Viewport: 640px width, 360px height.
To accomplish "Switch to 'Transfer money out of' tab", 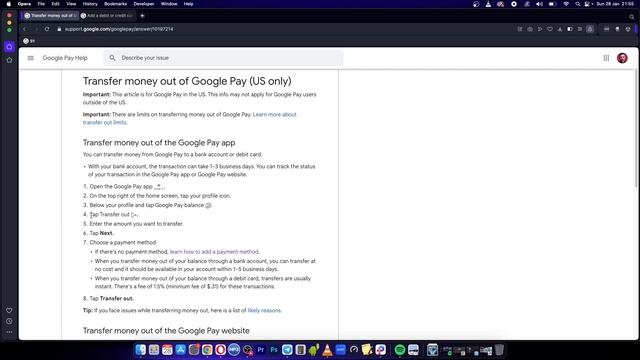I will pos(50,16).
